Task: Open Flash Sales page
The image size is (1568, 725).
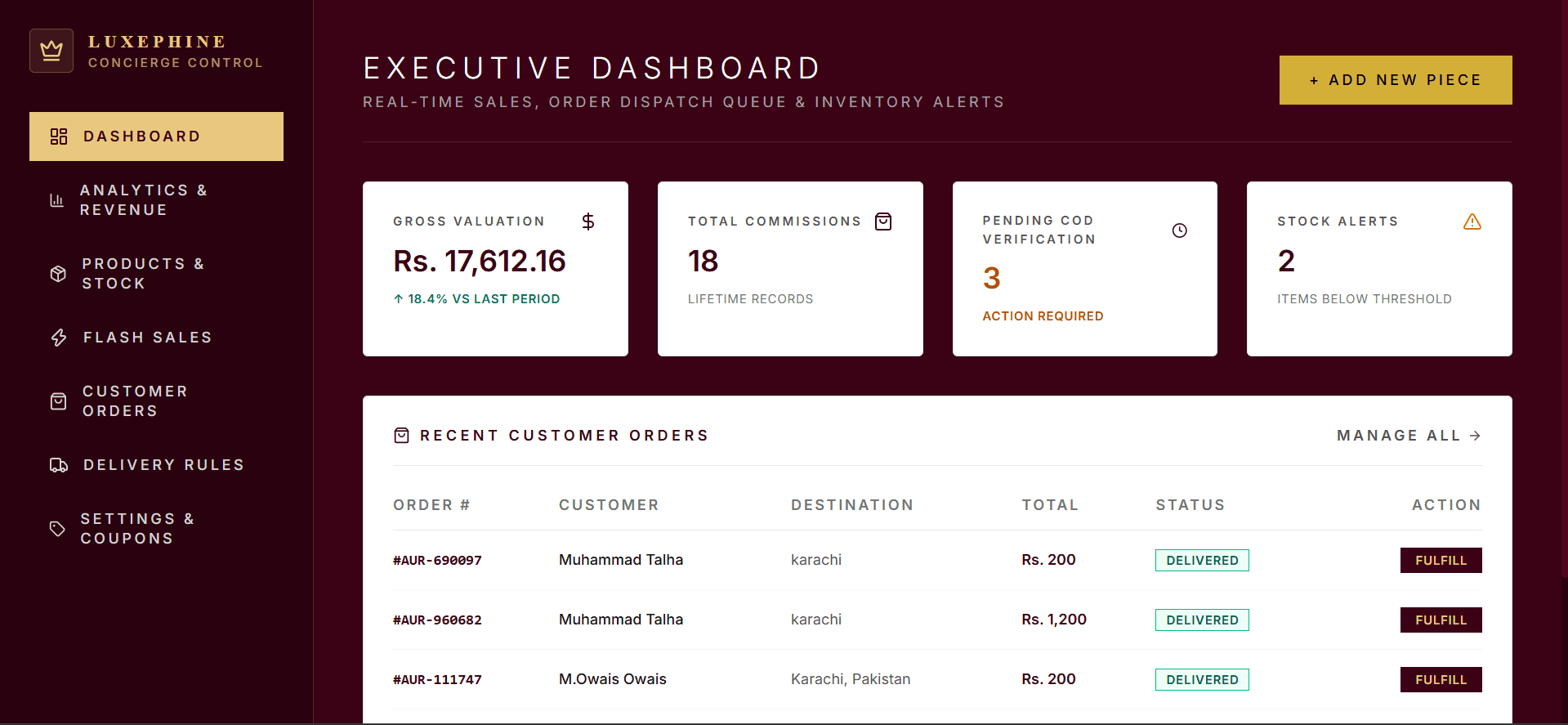Action: click(156, 338)
